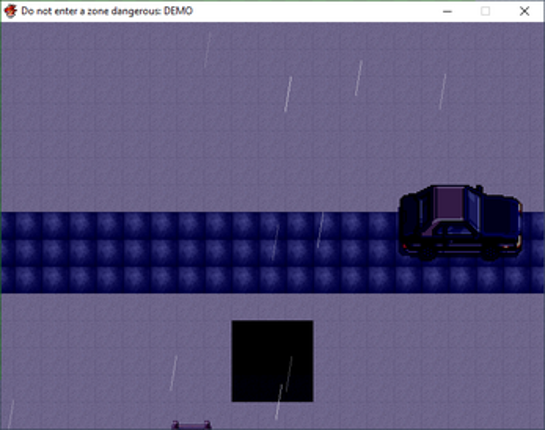
Task: Click the game icon in the title bar
Action: [x=10, y=11]
